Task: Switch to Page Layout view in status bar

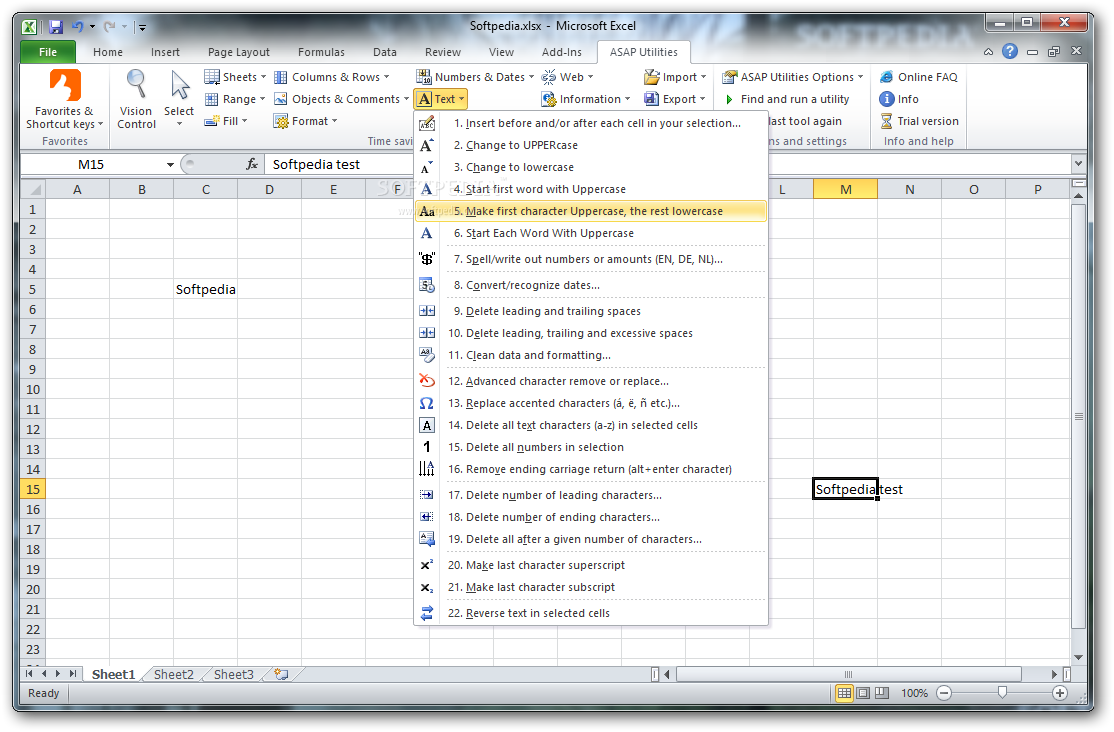Action: coord(862,693)
